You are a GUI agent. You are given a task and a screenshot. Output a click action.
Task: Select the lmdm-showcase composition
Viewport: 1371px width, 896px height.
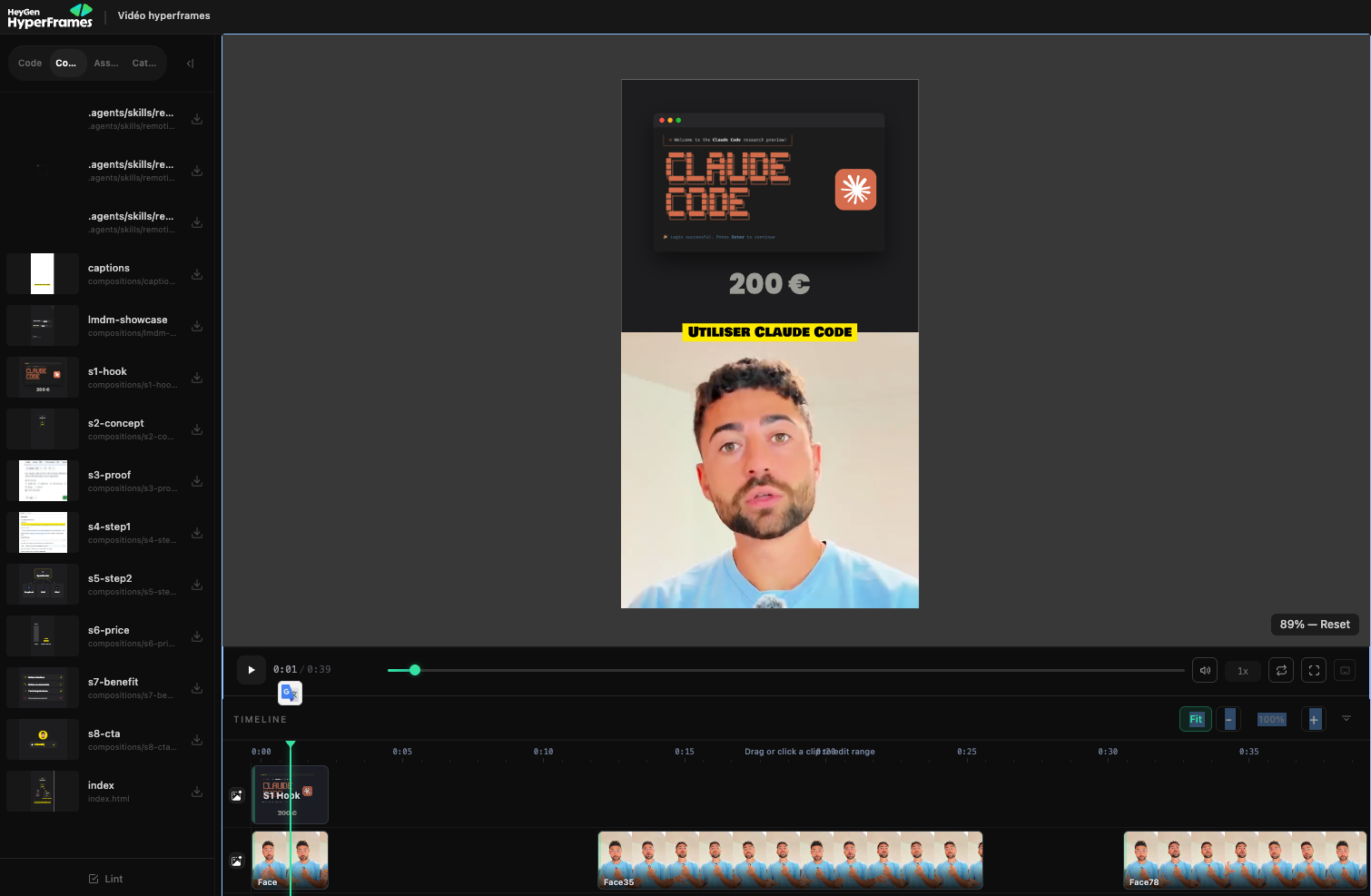107,326
